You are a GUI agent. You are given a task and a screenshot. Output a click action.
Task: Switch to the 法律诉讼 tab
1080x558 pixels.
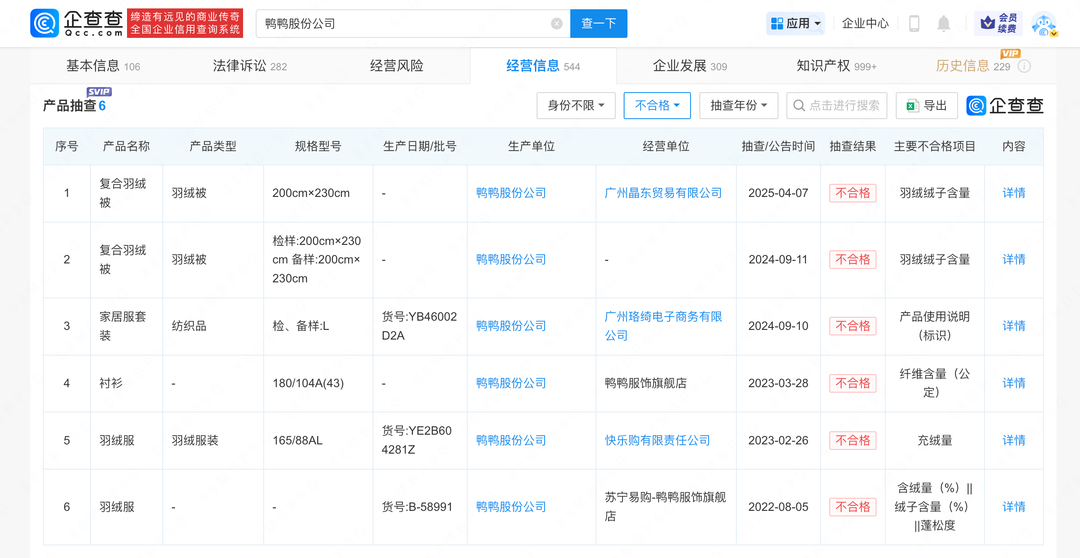point(249,66)
